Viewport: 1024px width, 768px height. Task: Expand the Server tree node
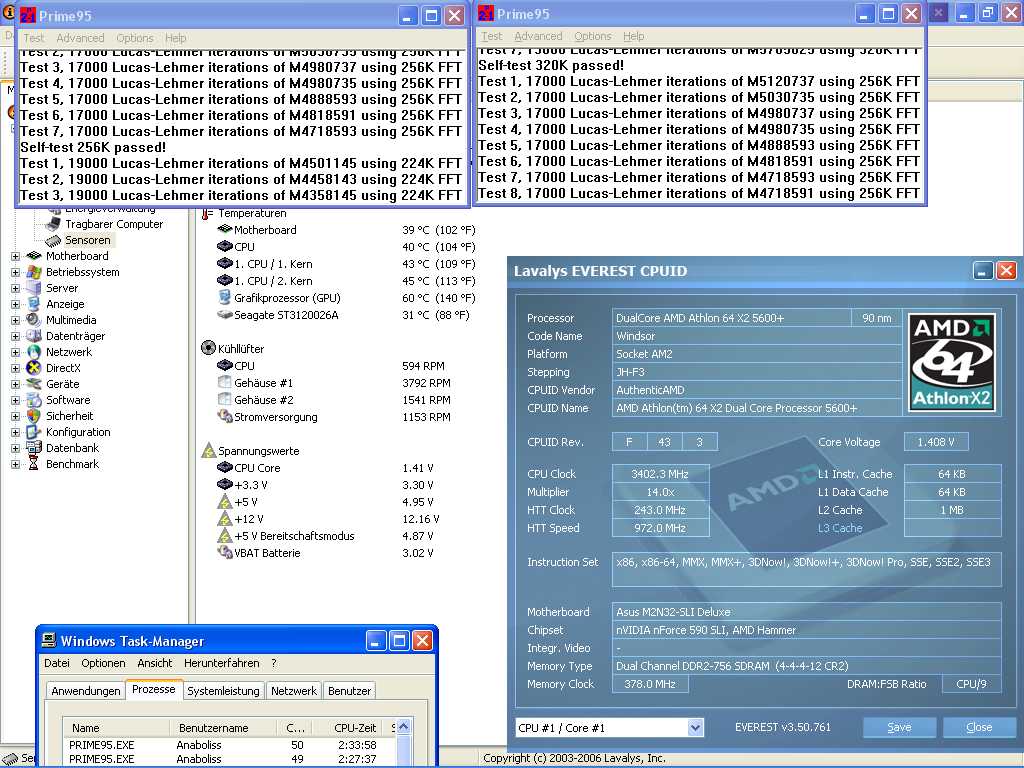(x=15, y=288)
